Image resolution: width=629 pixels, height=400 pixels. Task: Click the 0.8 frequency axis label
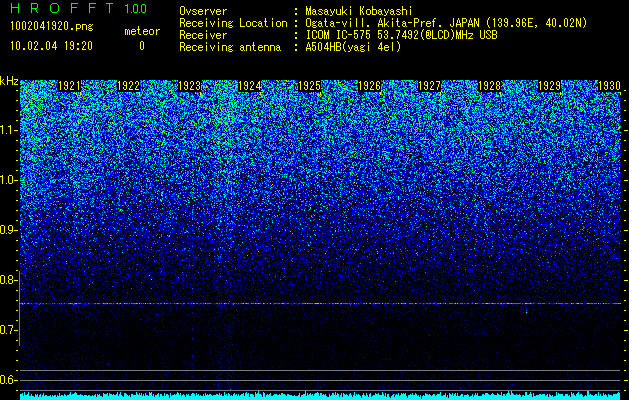(9, 280)
